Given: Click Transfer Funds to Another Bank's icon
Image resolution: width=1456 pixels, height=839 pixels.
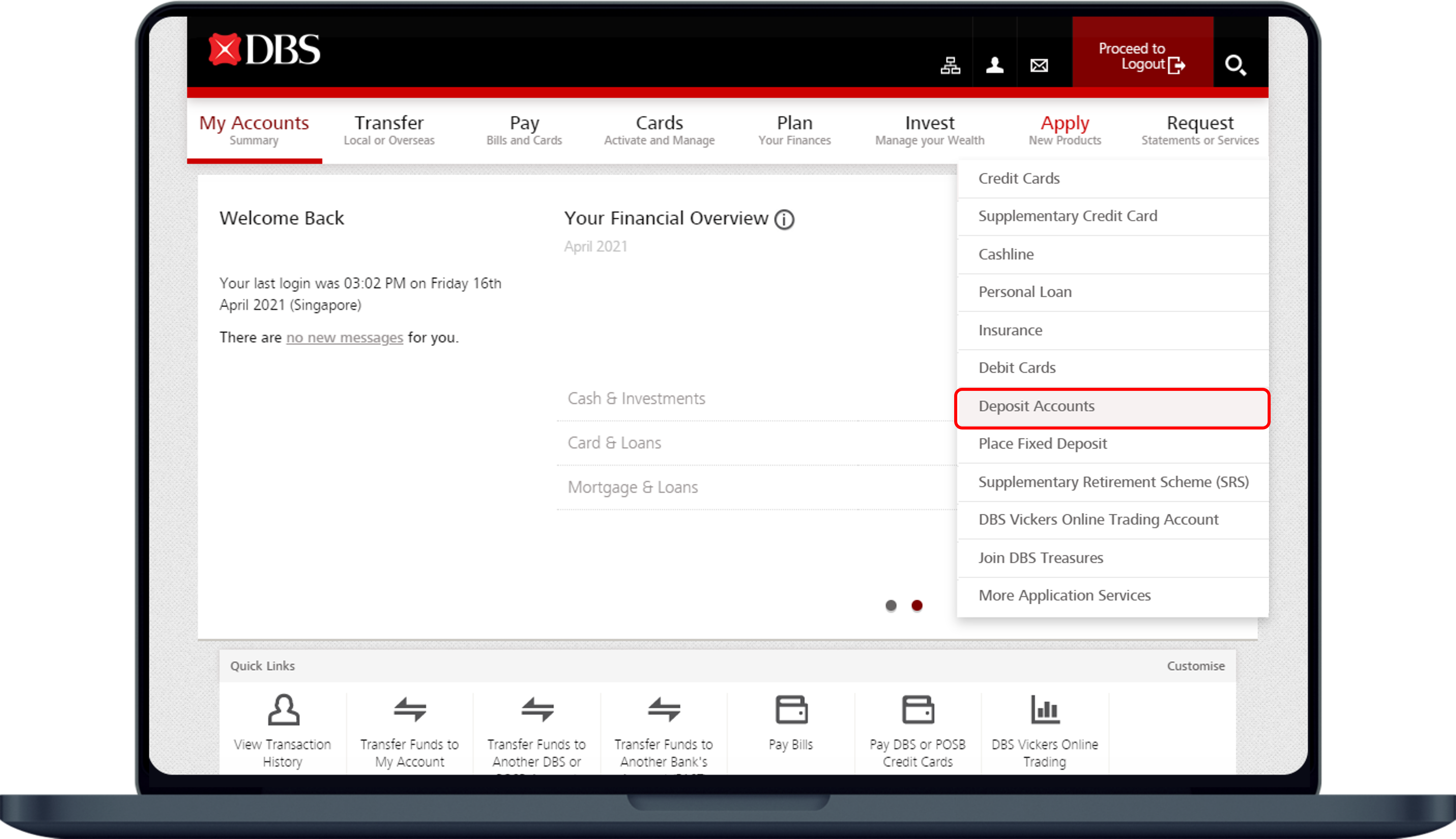Looking at the screenshot, I should point(664,710).
